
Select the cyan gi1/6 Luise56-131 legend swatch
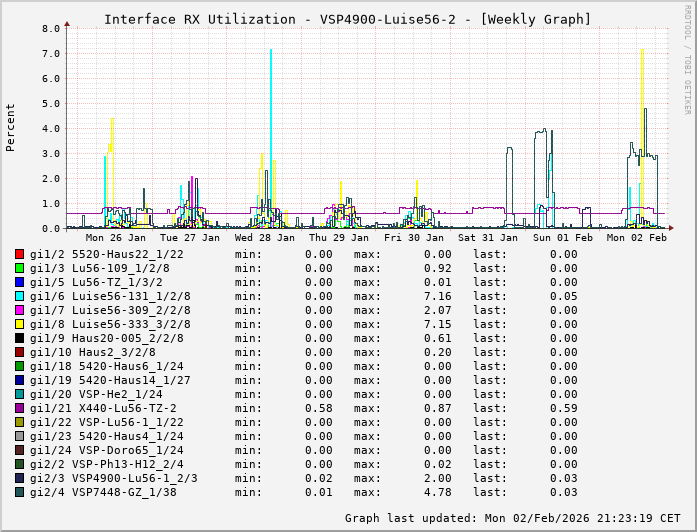click(20, 296)
